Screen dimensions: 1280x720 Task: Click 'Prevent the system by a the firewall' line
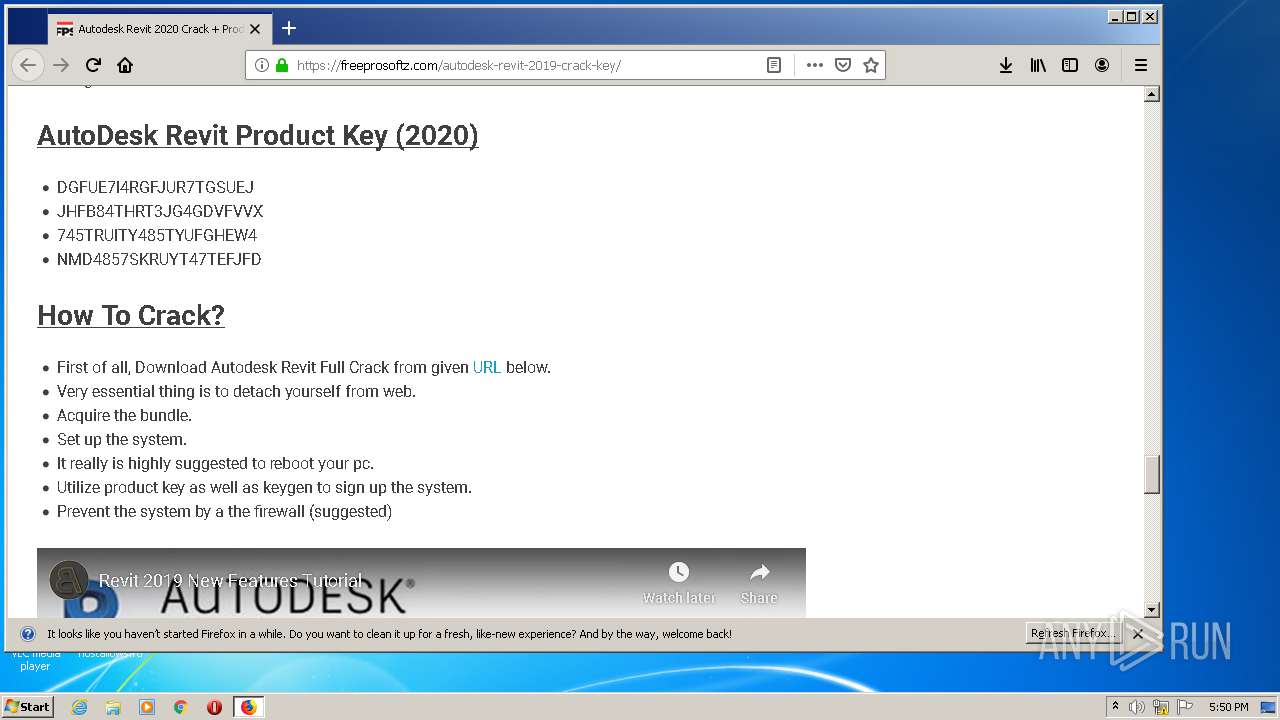pos(224,511)
